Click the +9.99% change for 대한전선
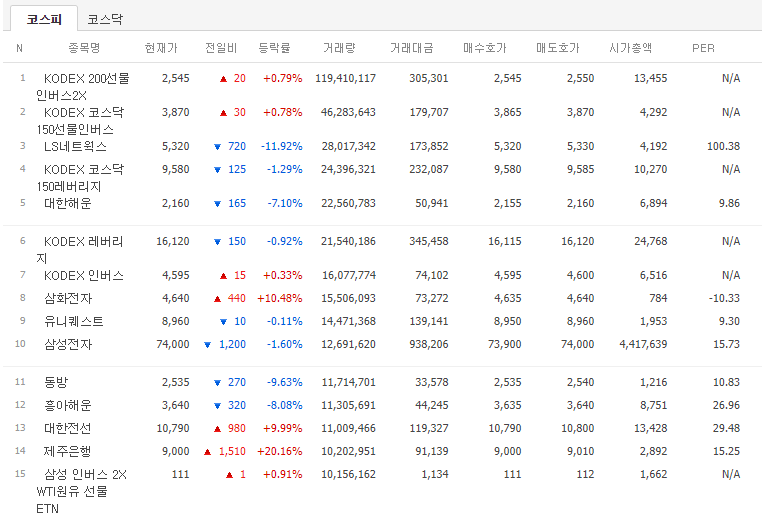The width and height of the screenshot is (762, 523). coord(282,428)
